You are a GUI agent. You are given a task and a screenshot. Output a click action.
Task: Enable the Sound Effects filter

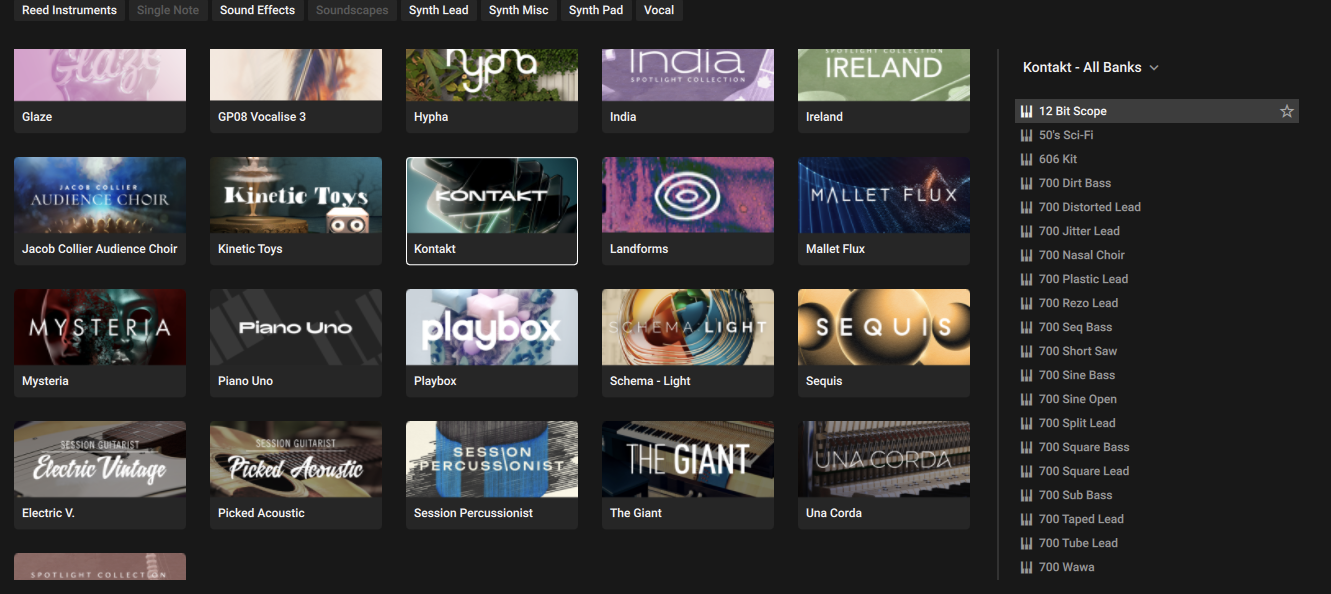coord(257,10)
